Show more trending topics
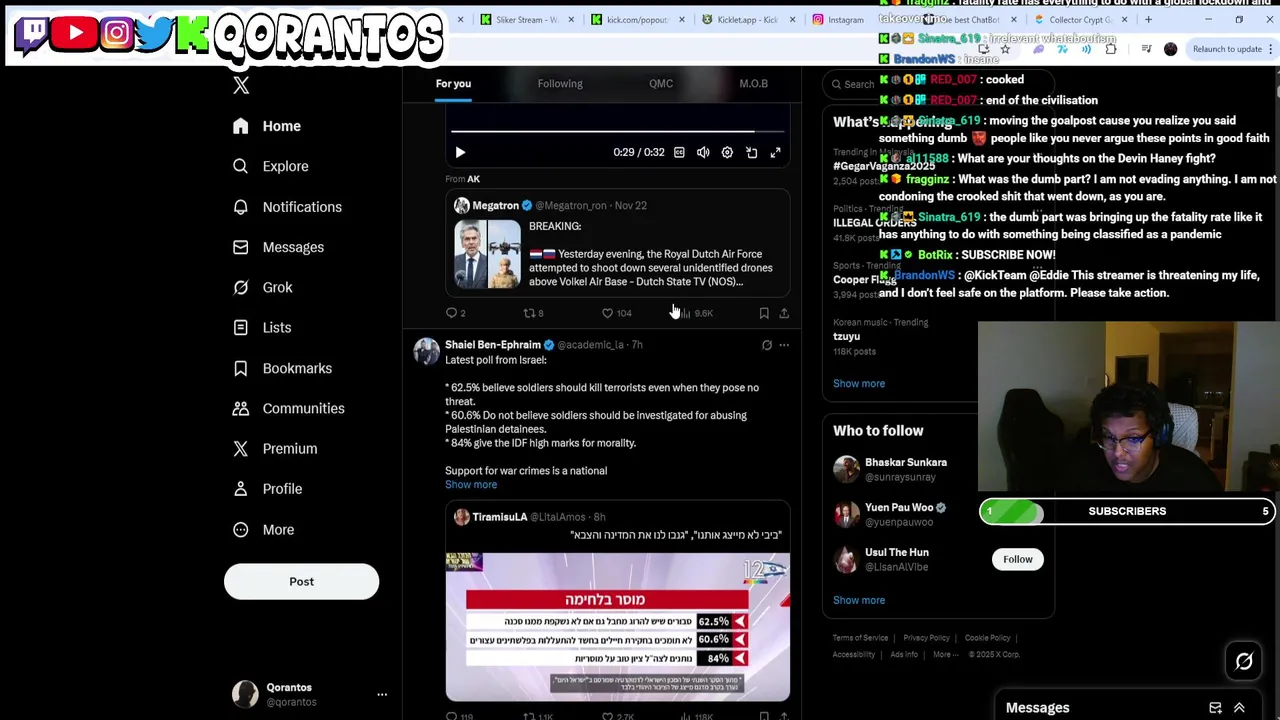1280x720 pixels. (x=859, y=383)
